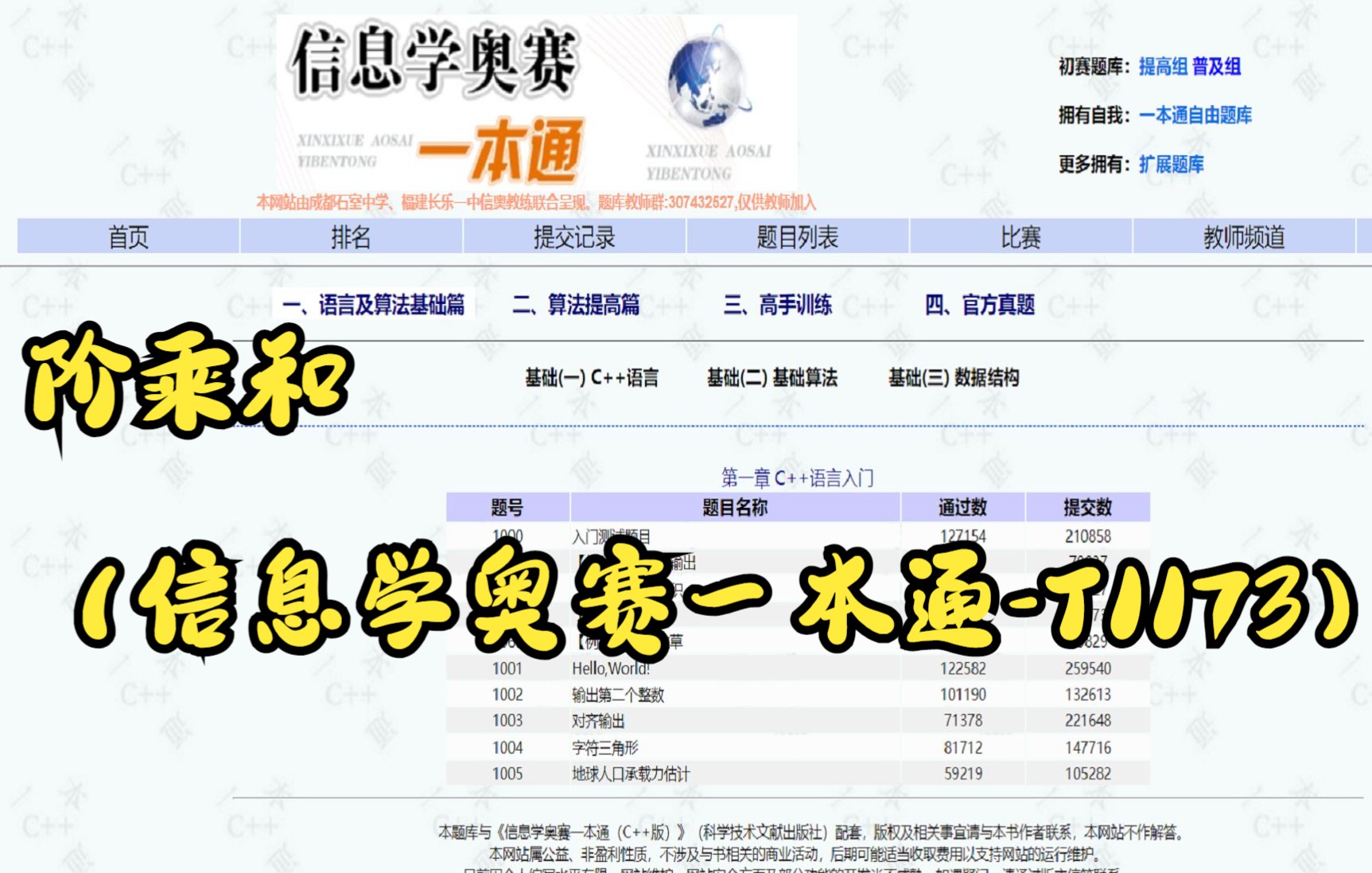The image size is (1372, 873).
Task: Open the problem 对齐输出
Action: [x=598, y=722]
